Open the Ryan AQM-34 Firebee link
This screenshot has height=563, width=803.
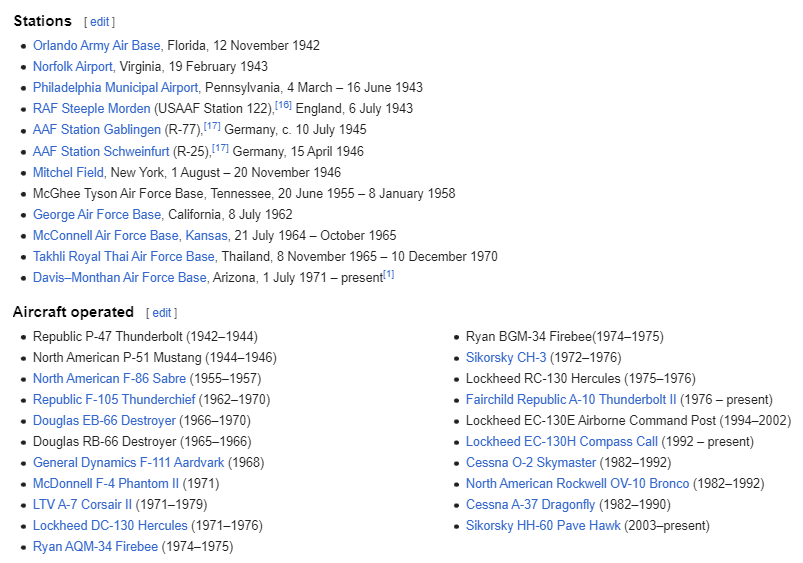pos(95,547)
